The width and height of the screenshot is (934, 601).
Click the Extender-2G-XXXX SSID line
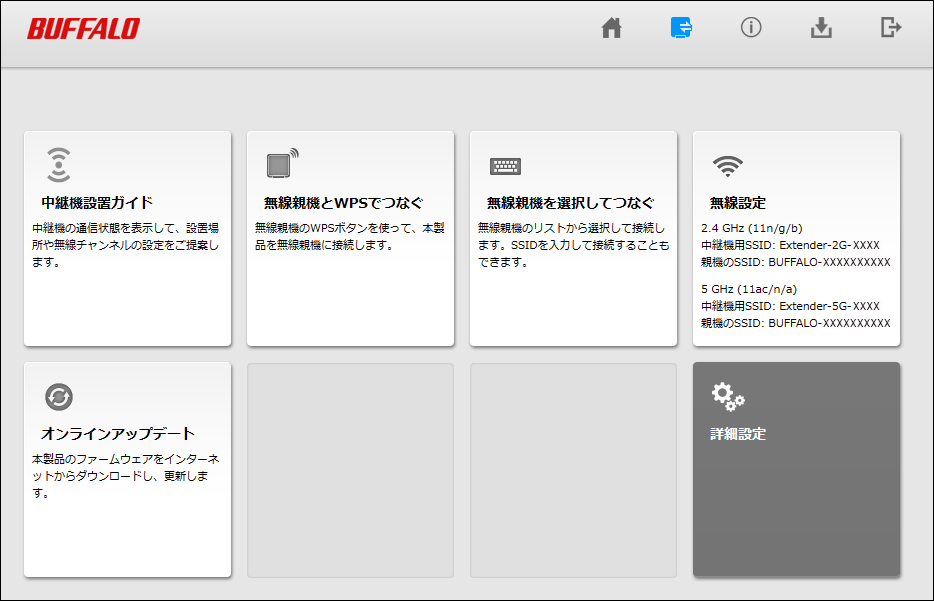790,245
